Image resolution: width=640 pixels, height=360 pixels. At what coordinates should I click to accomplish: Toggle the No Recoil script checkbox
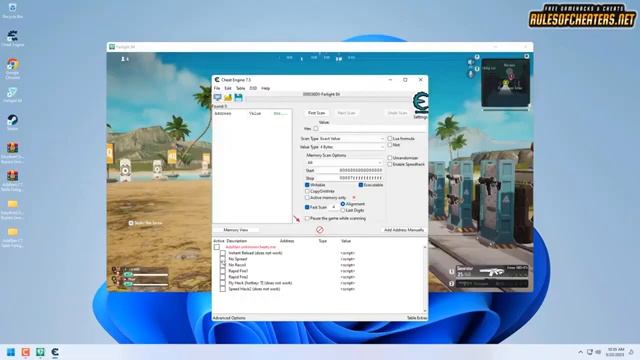point(223,265)
